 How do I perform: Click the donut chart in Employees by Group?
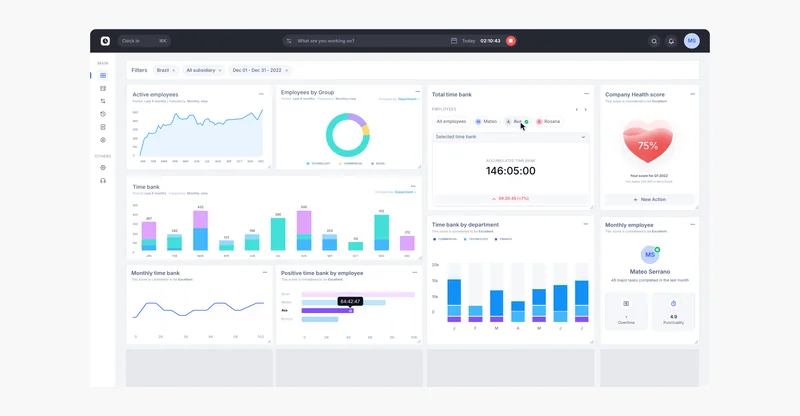(x=348, y=135)
